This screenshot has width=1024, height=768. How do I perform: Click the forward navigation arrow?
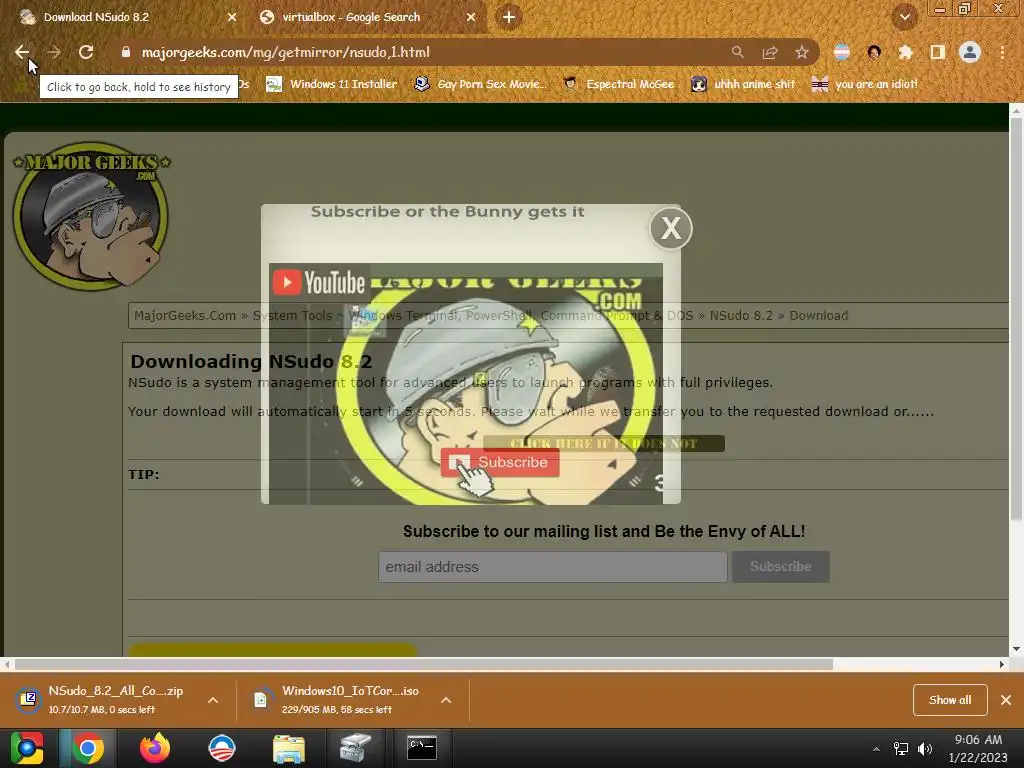click(x=54, y=52)
